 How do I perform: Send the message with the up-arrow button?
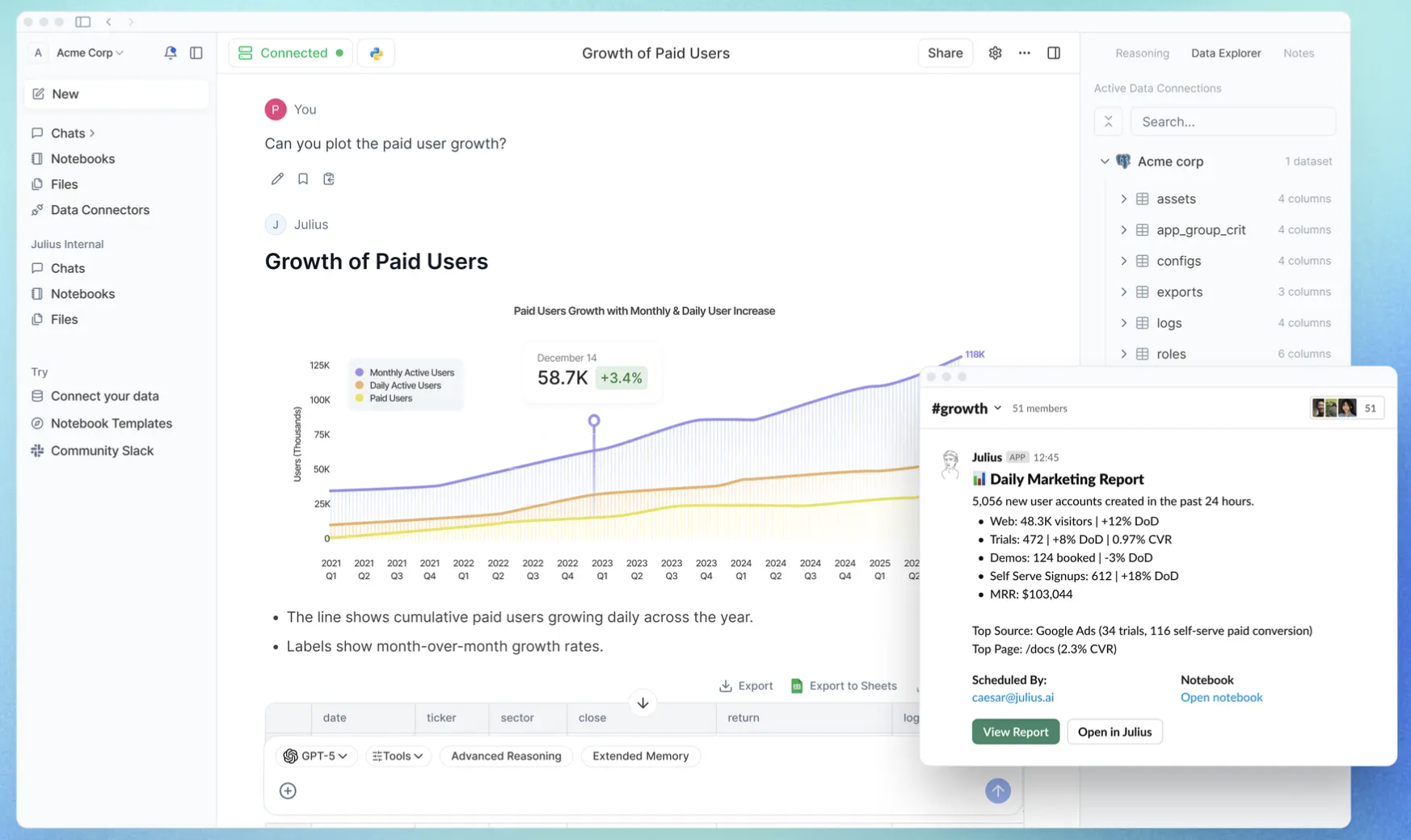point(998,791)
